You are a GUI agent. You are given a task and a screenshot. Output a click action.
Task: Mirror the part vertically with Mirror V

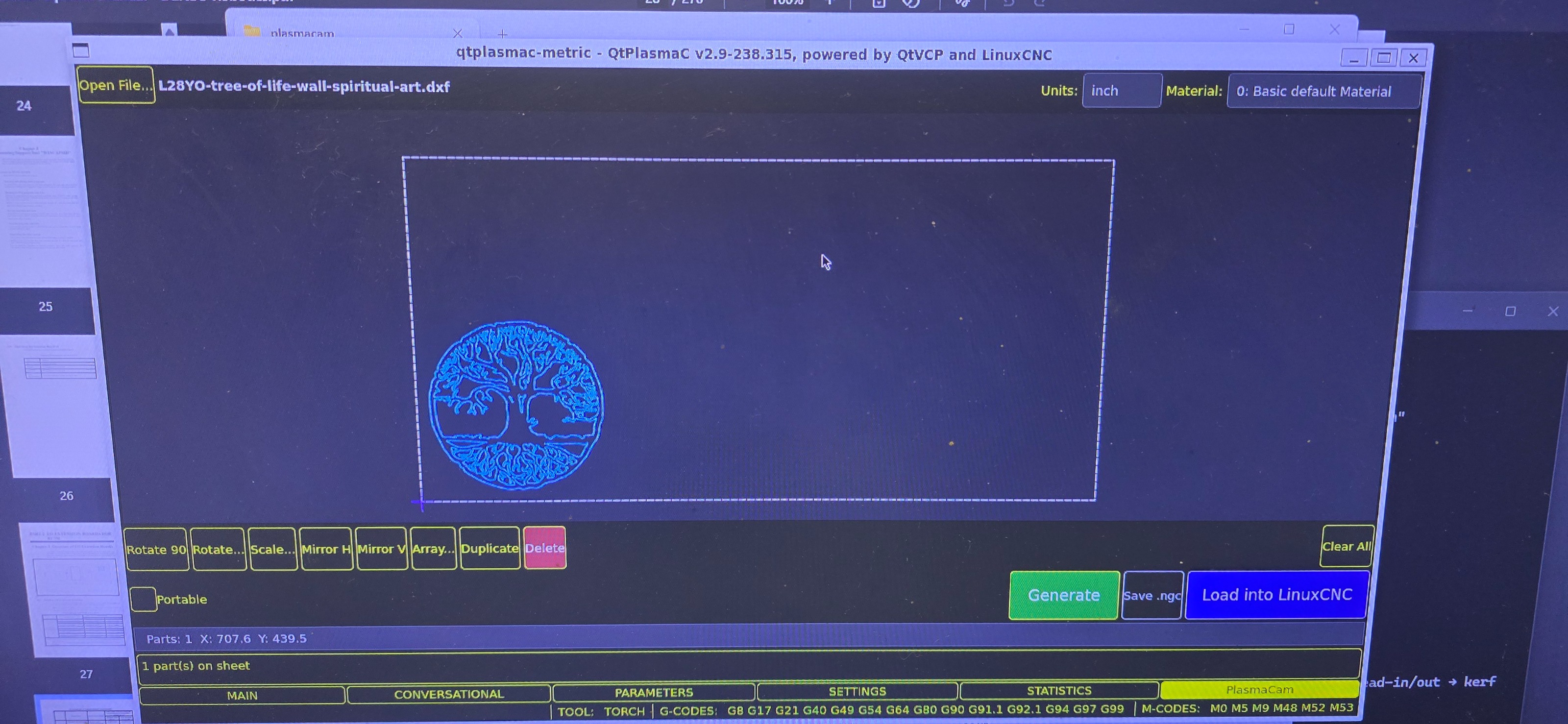click(x=381, y=549)
